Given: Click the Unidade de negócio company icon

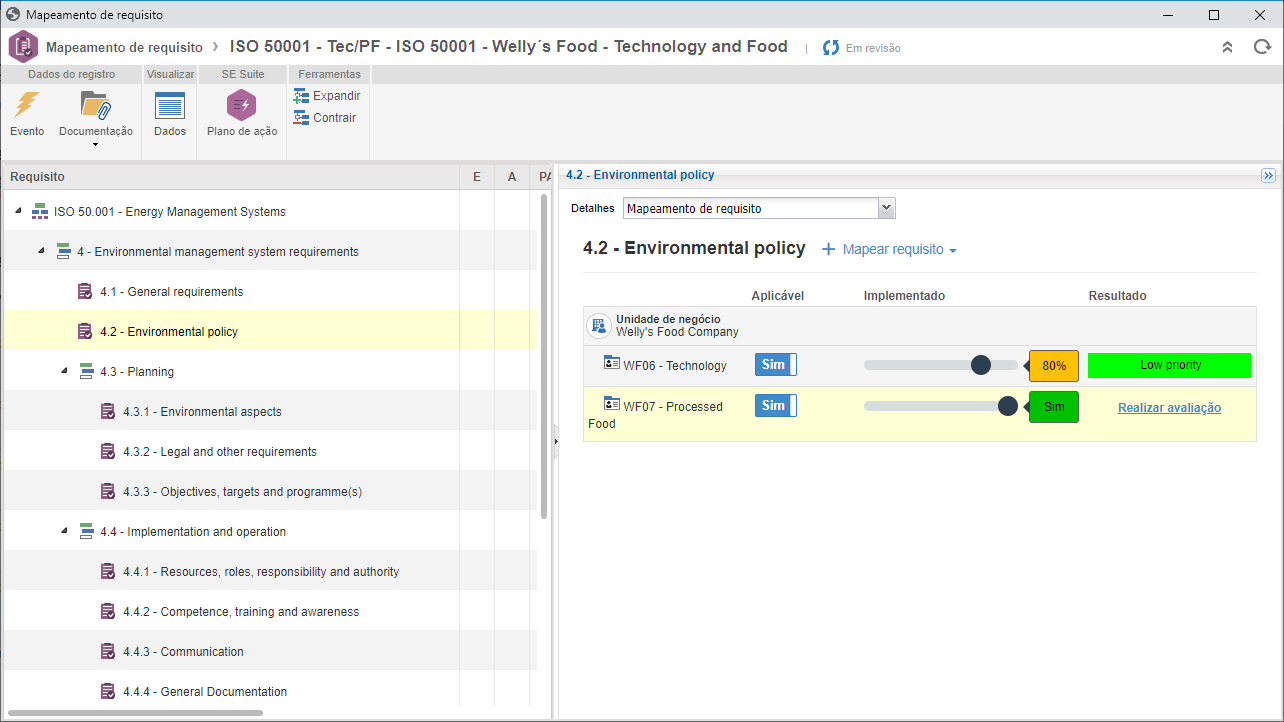Looking at the screenshot, I should point(598,325).
